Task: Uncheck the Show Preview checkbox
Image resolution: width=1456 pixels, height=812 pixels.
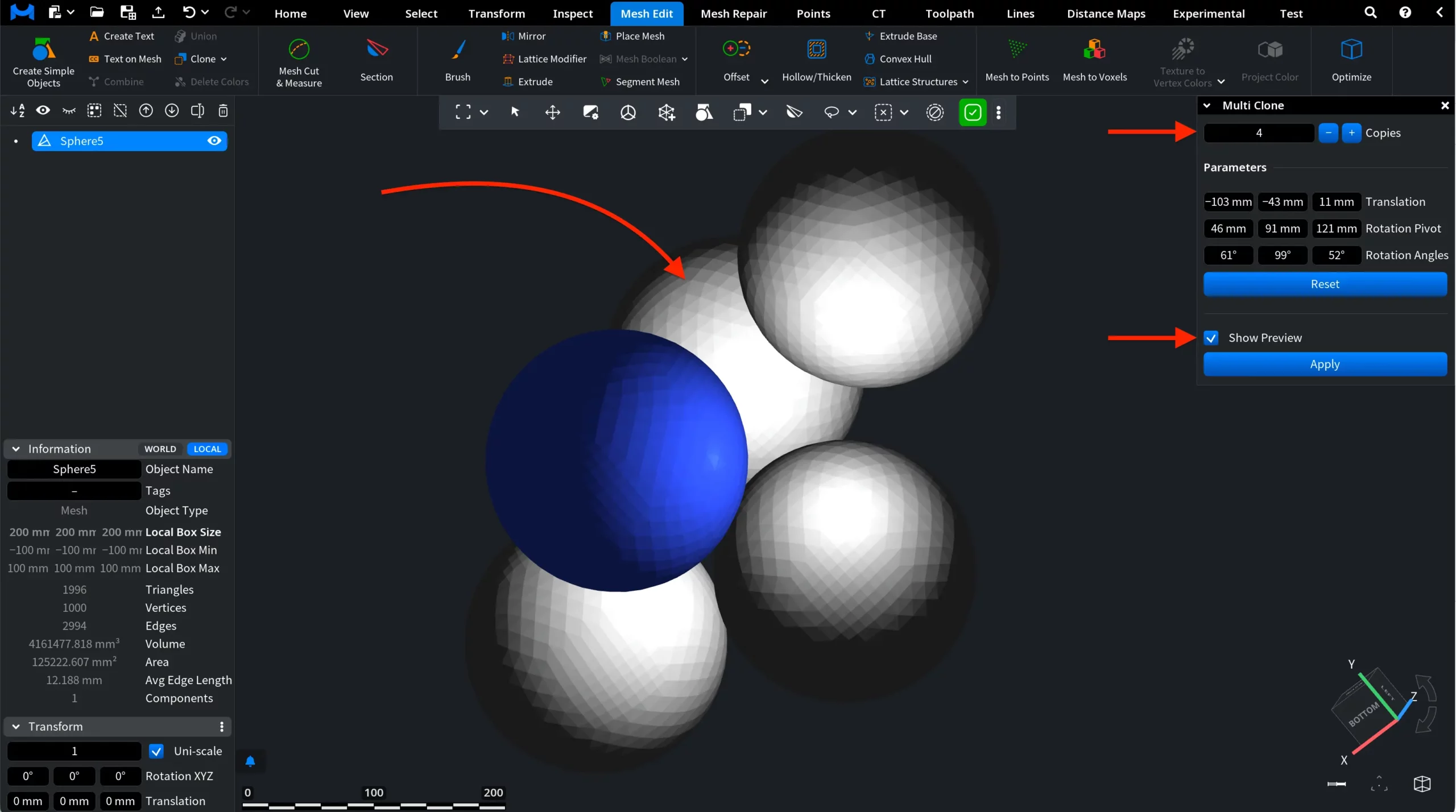Action: pyautogui.click(x=1211, y=338)
